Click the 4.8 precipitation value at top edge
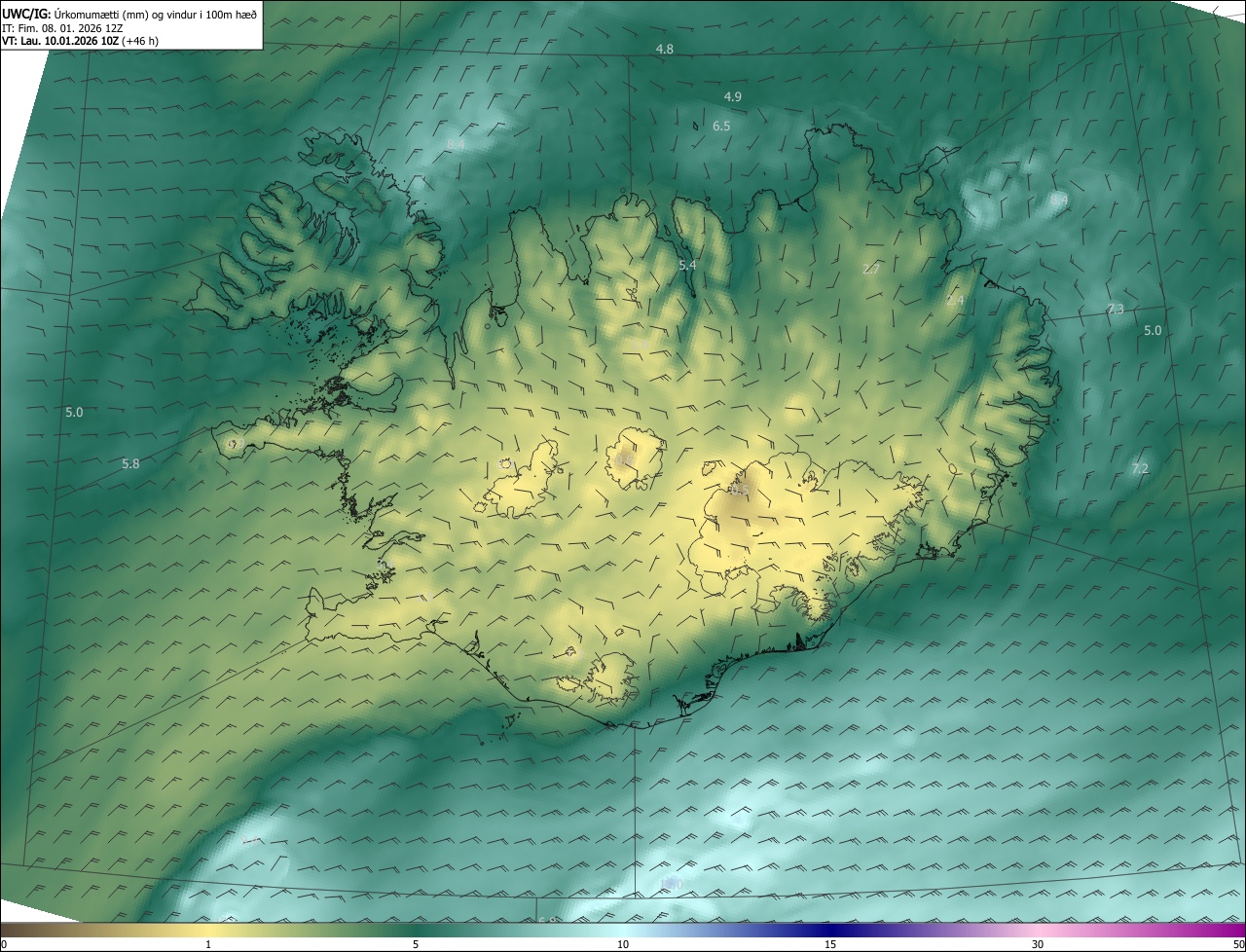 pos(664,49)
